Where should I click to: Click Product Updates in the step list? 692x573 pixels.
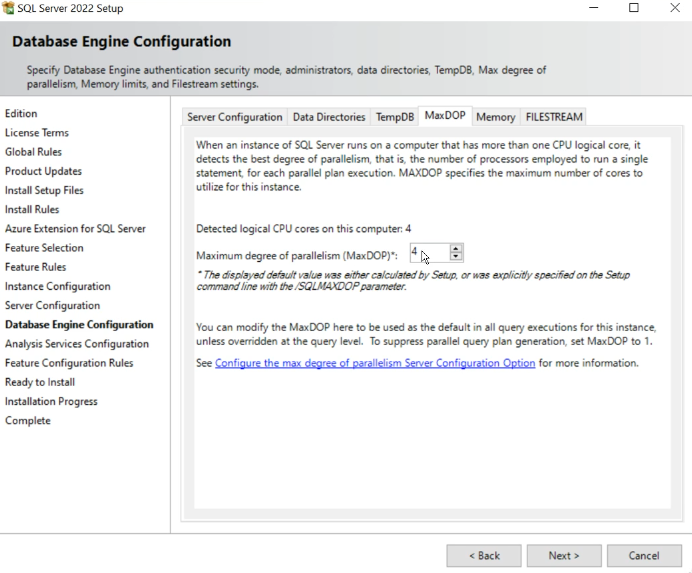coord(43,171)
